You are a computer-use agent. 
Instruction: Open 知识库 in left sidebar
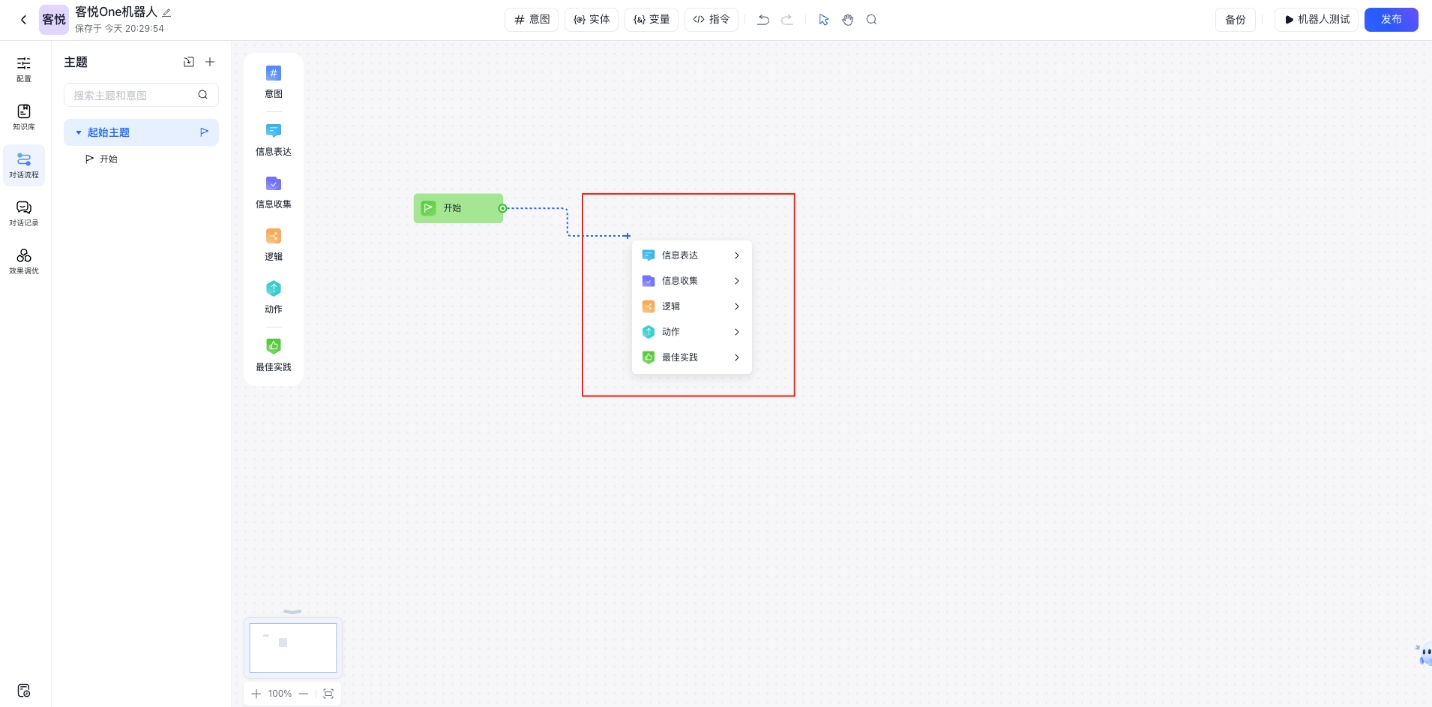pyautogui.click(x=24, y=116)
